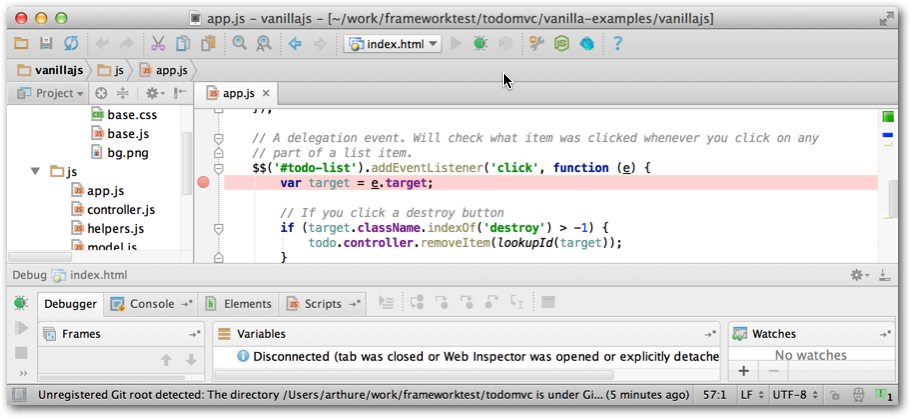
Task: Open the Help question mark icon
Action: (617, 44)
